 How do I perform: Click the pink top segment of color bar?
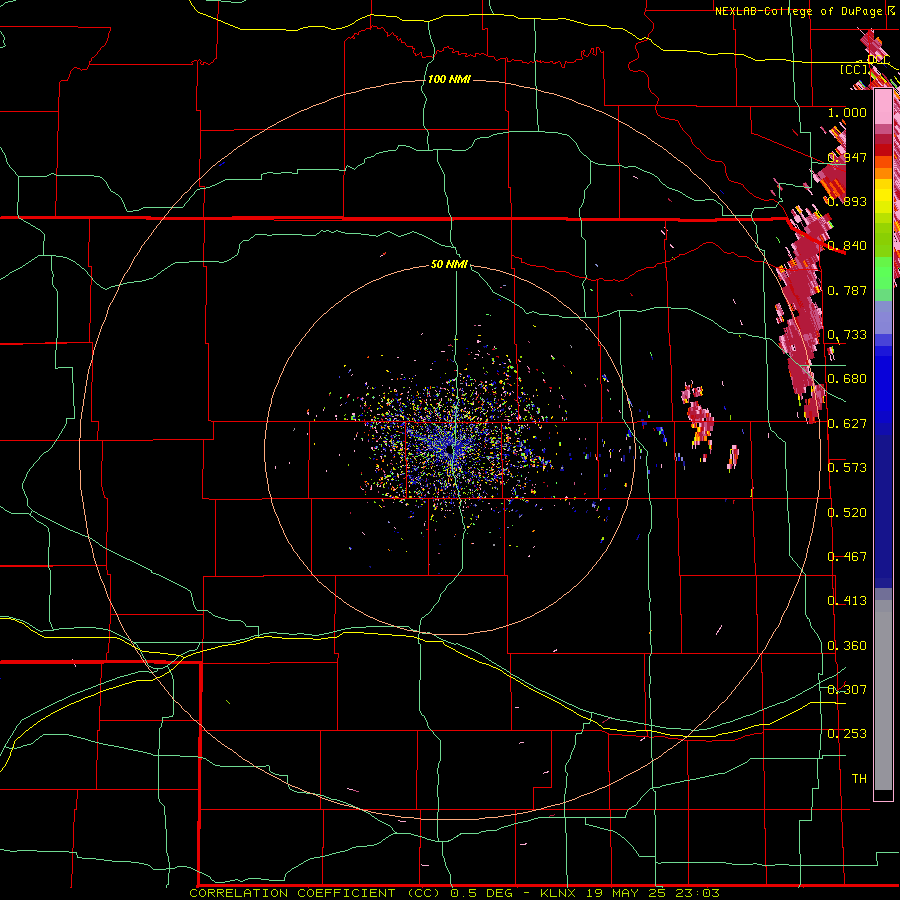coord(883,107)
